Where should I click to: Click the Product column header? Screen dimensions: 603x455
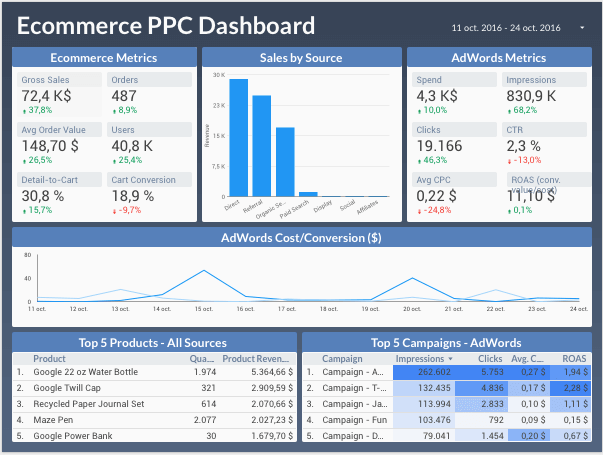point(49,358)
